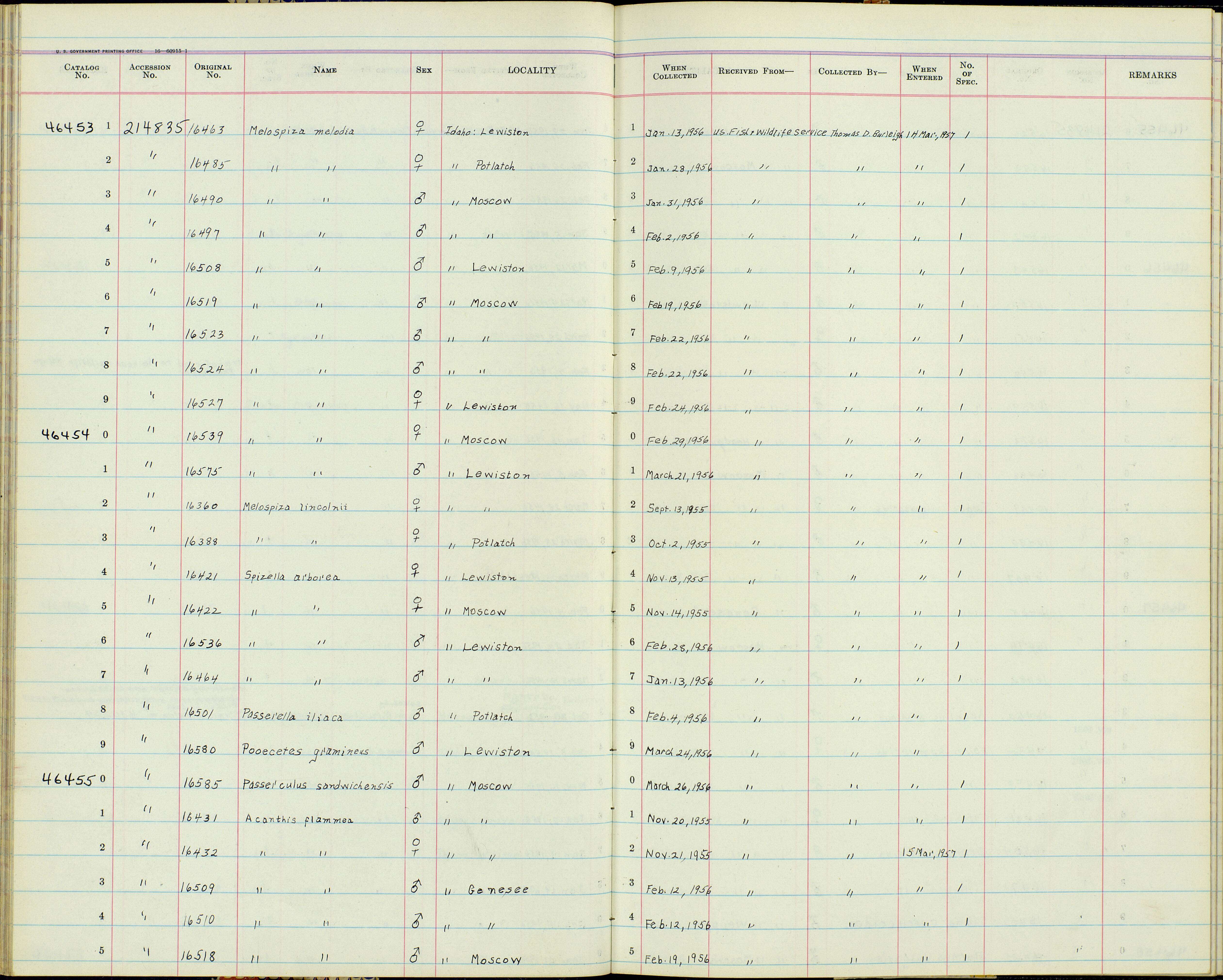Click the name Passerella iliaca
The height and width of the screenshot is (980, 1223).
292,716
